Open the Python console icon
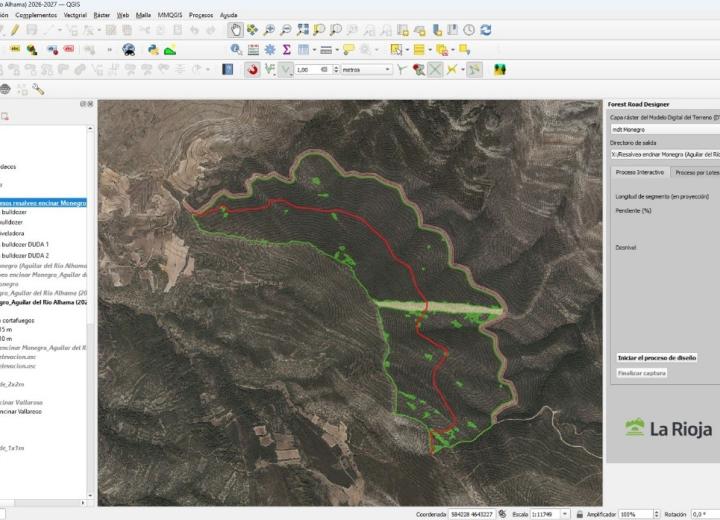The height and width of the screenshot is (520, 720). (x=153, y=49)
